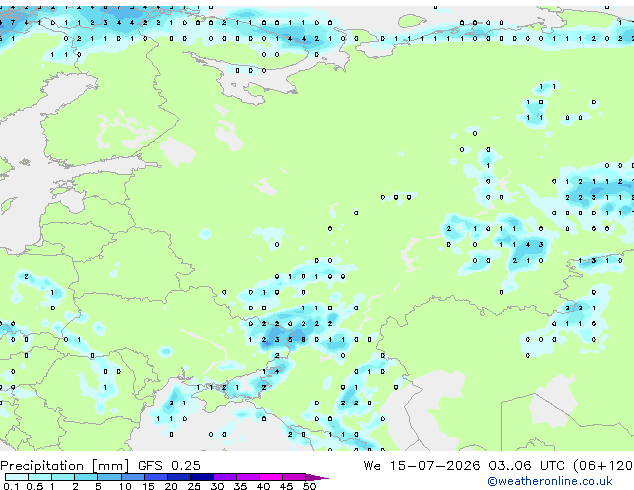Click the 'GFS 0.25' model label
The image size is (634, 490).
point(169,466)
